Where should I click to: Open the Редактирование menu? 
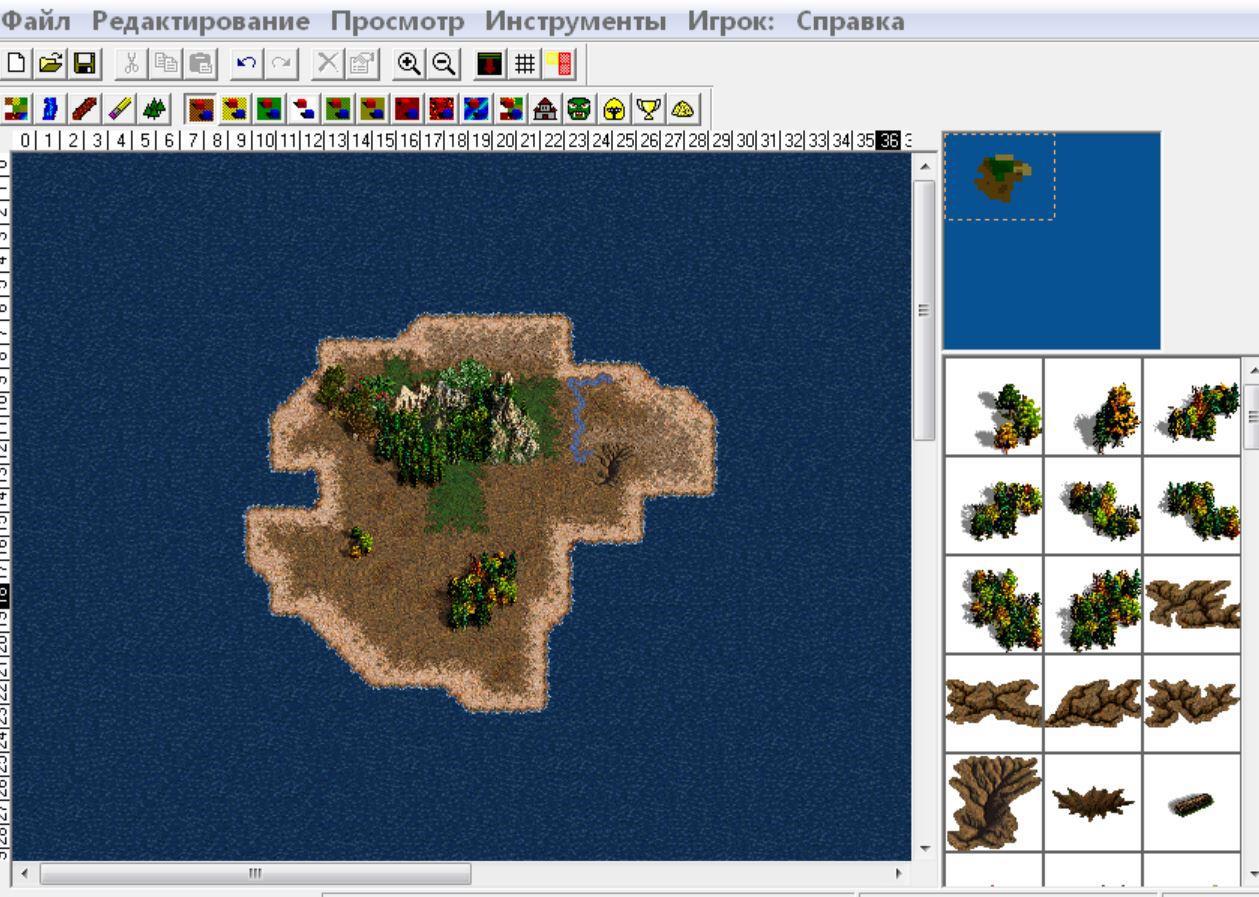(x=201, y=20)
